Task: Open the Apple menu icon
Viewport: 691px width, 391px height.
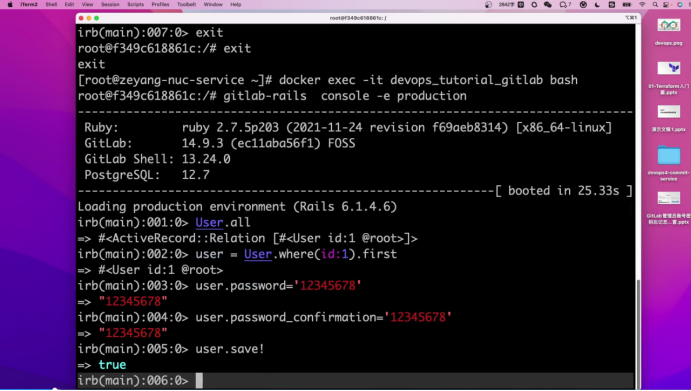Action: [10, 4]
